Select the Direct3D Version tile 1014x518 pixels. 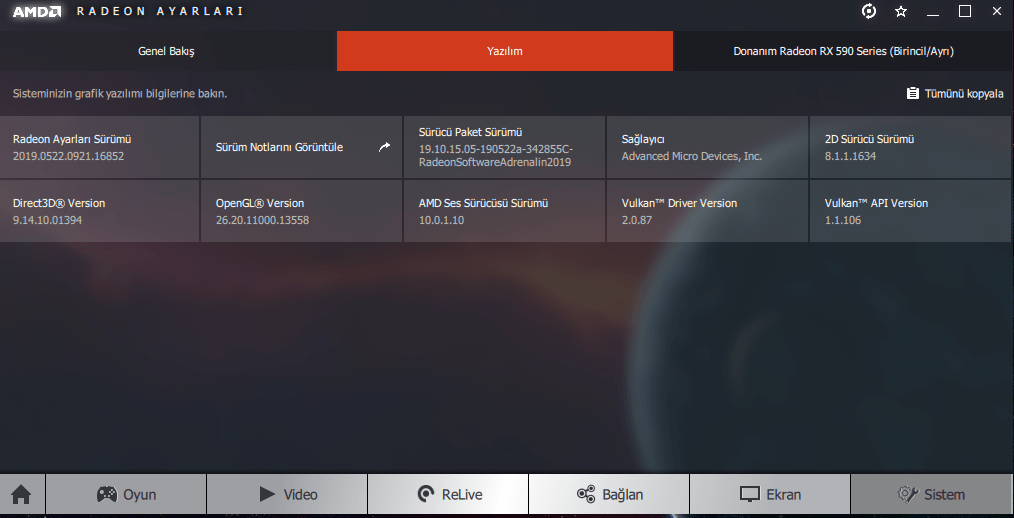[100, 211]
